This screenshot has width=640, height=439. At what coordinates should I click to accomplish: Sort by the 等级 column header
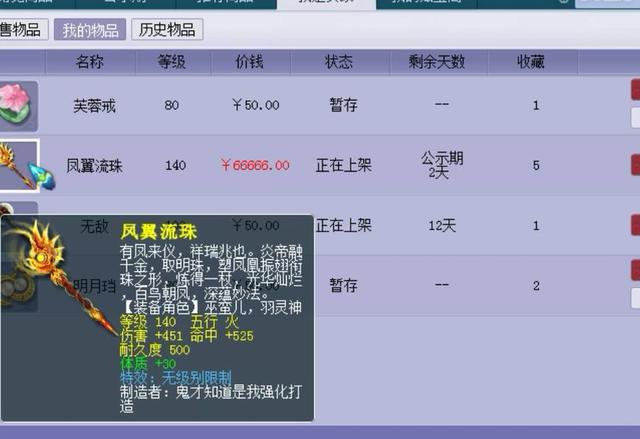click(172, 62)
